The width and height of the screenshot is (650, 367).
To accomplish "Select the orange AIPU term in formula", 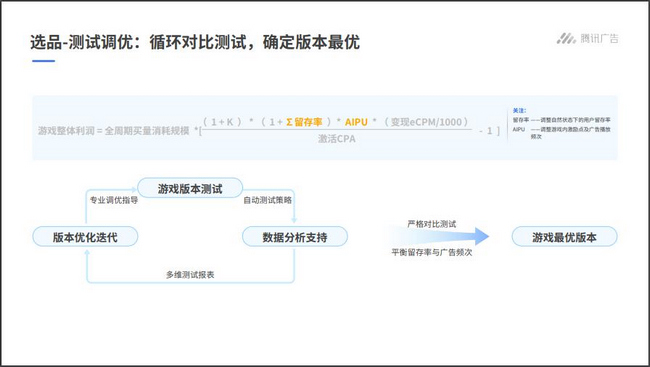I will [x=356, y=122].
